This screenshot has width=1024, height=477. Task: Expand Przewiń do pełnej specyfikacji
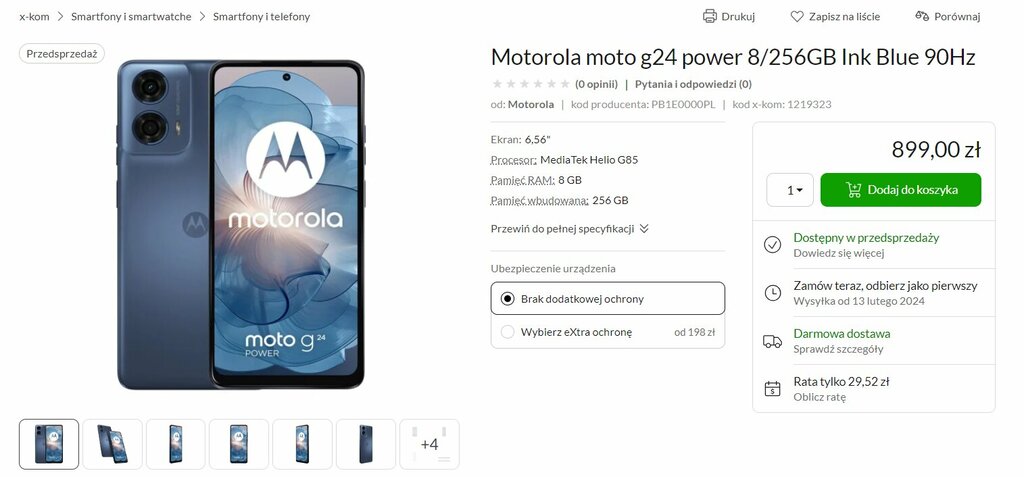click(569, 229)
